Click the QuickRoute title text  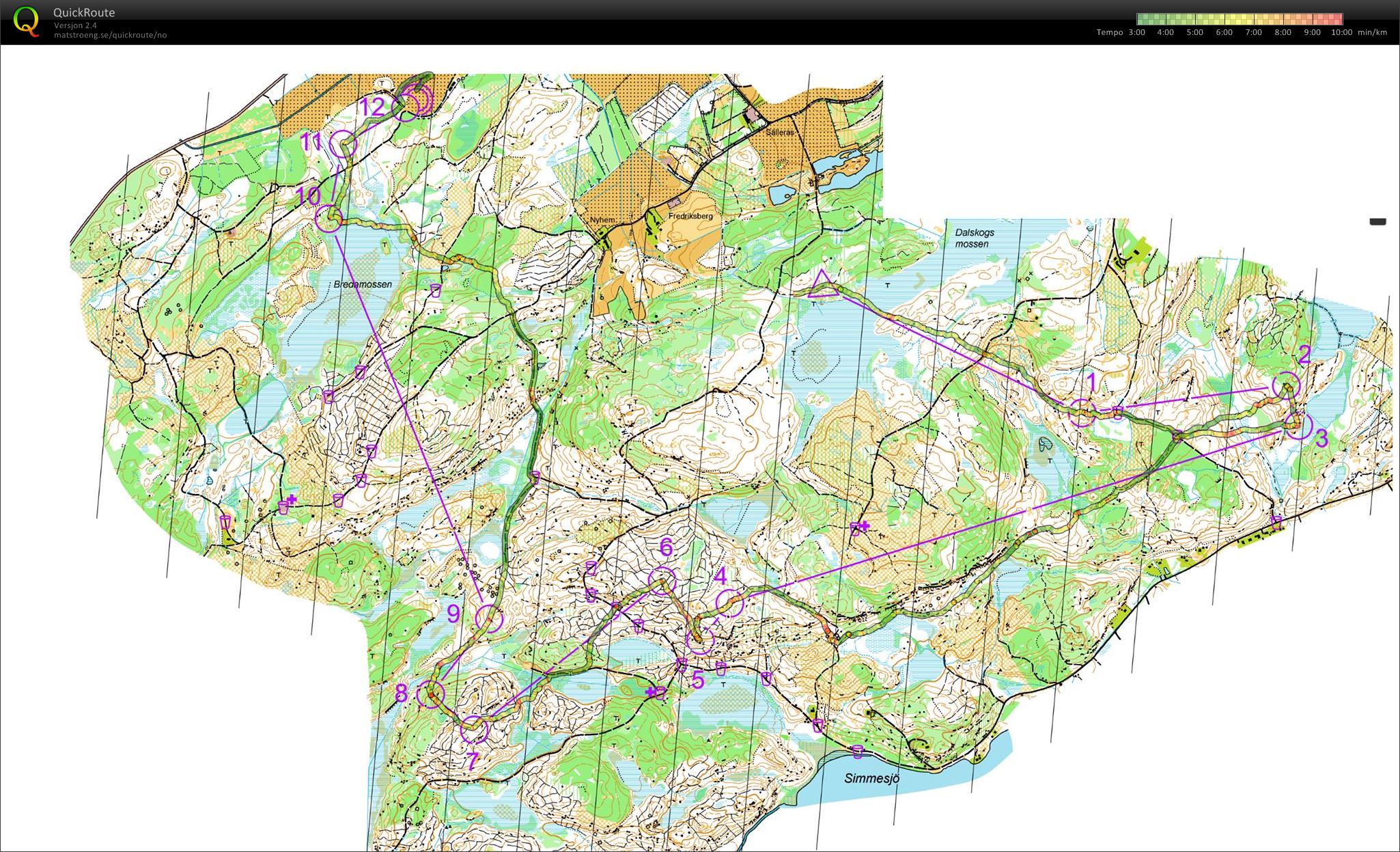84,12
